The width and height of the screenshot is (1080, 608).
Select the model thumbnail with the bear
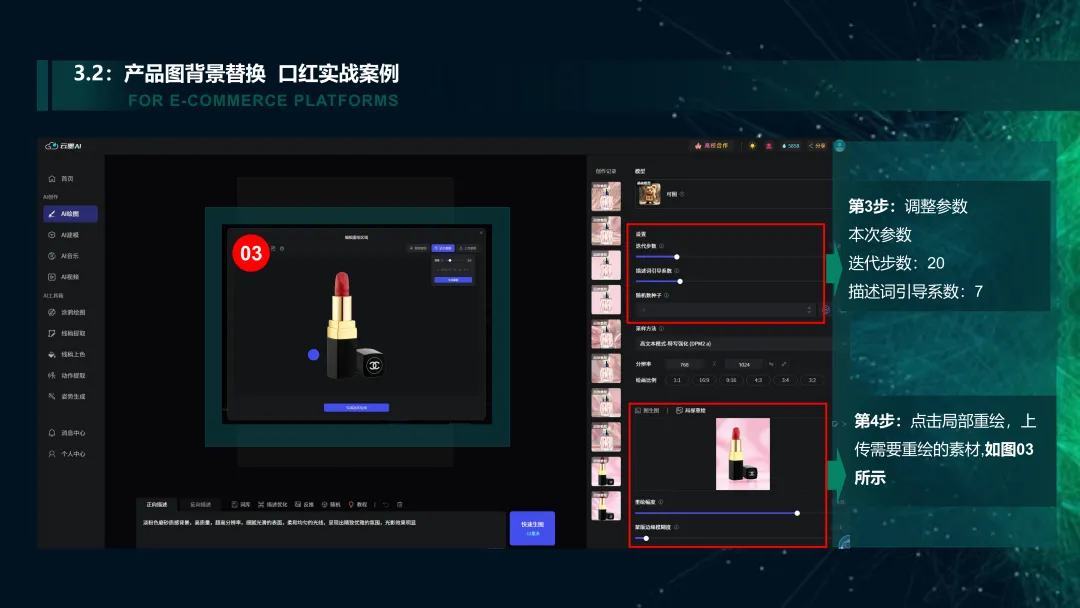tap(649, 194)
